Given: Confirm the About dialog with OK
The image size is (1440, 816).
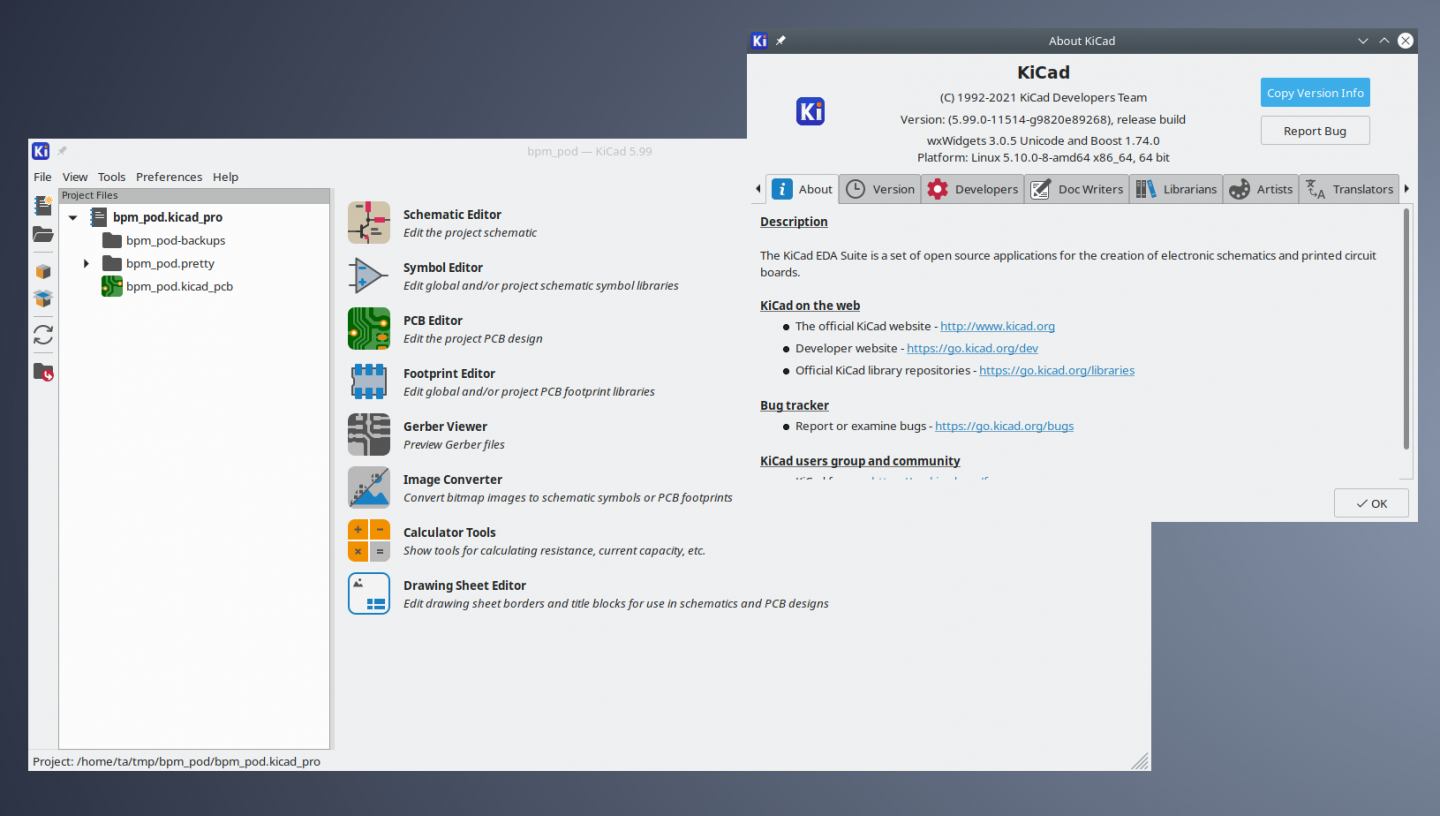Looking at the screenshot, I should pos(1371,503).
